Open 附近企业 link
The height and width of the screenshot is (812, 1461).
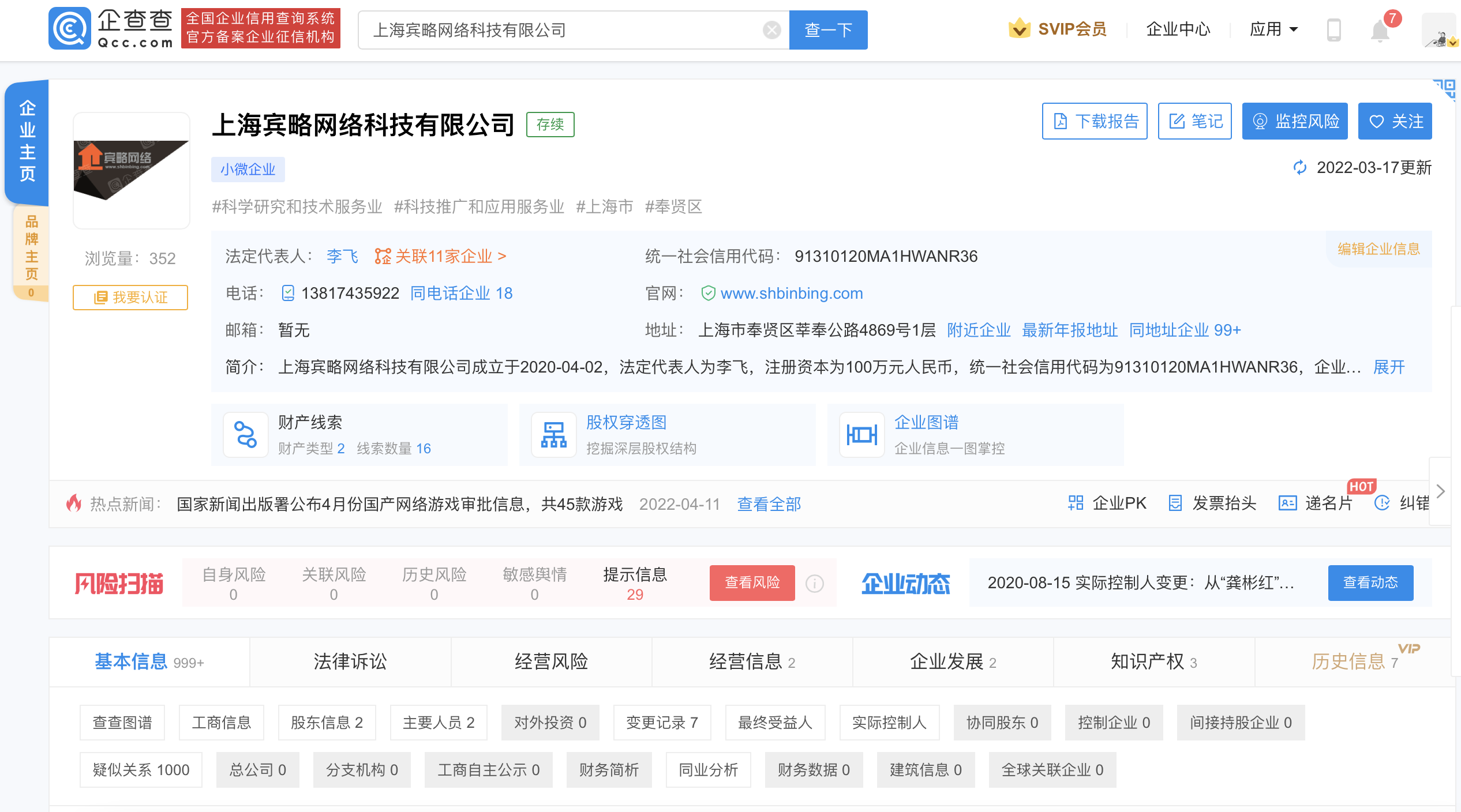979,330
